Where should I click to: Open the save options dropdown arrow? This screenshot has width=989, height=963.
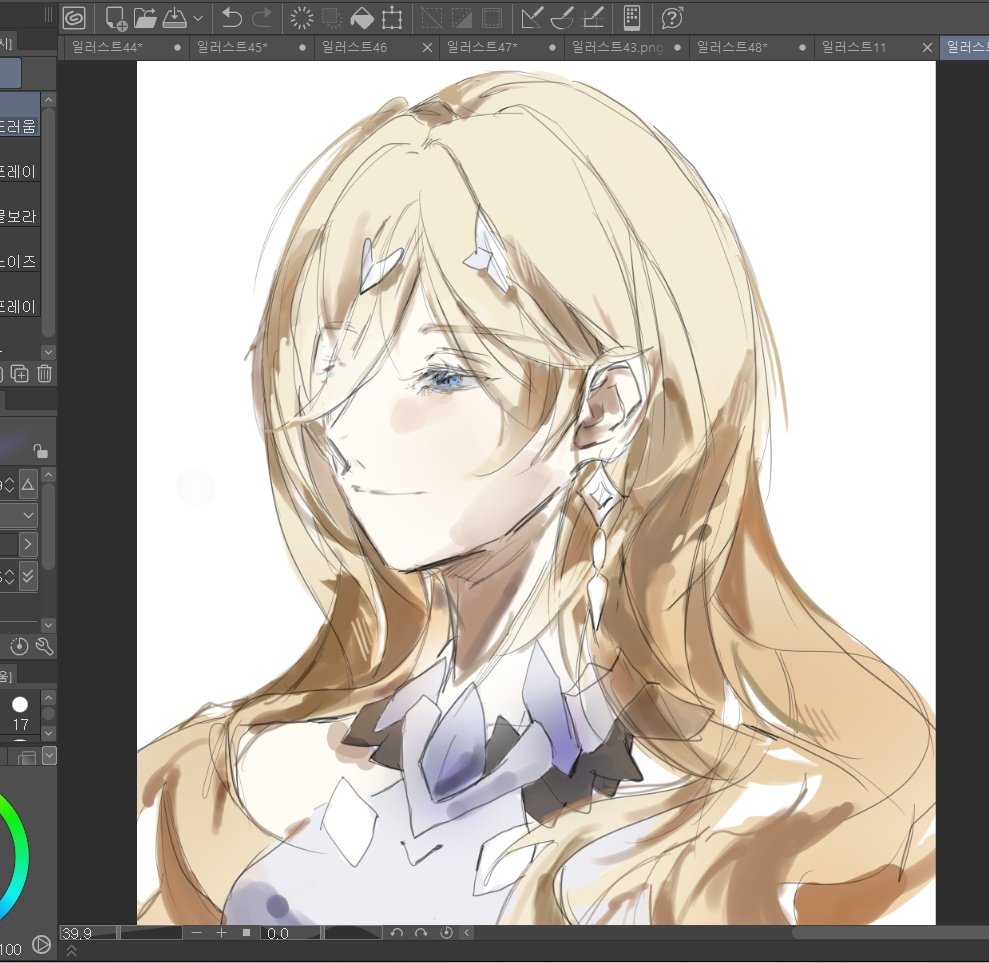(x=197, y=18)
